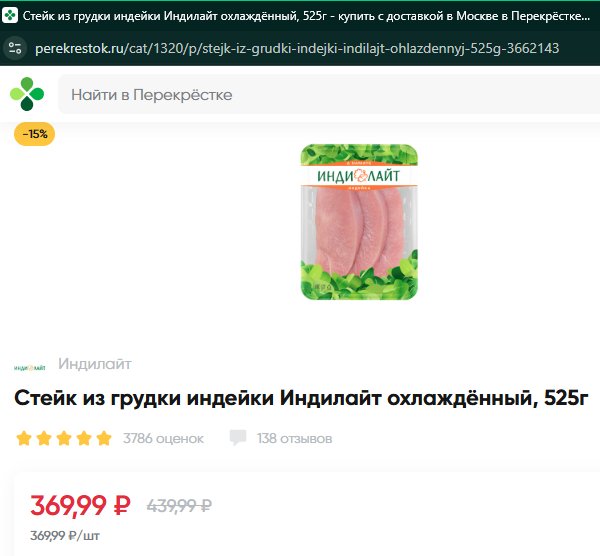Click the Perekrestok clover logo
Image resolution: width=600 pixels, height=556 pixels.
27,94
